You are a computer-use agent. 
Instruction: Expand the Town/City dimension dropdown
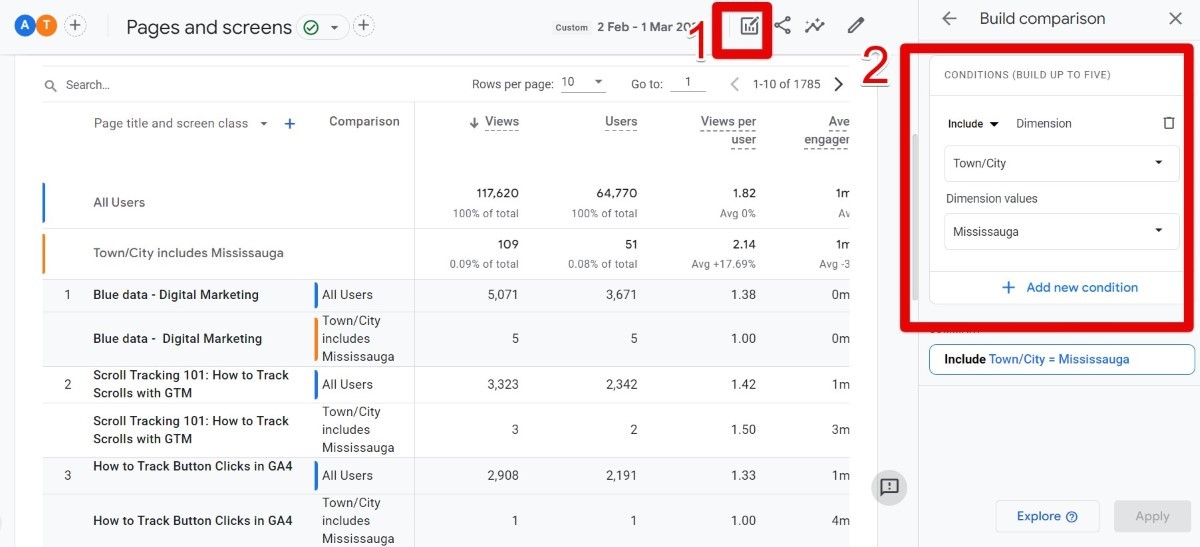(1062, 163)
